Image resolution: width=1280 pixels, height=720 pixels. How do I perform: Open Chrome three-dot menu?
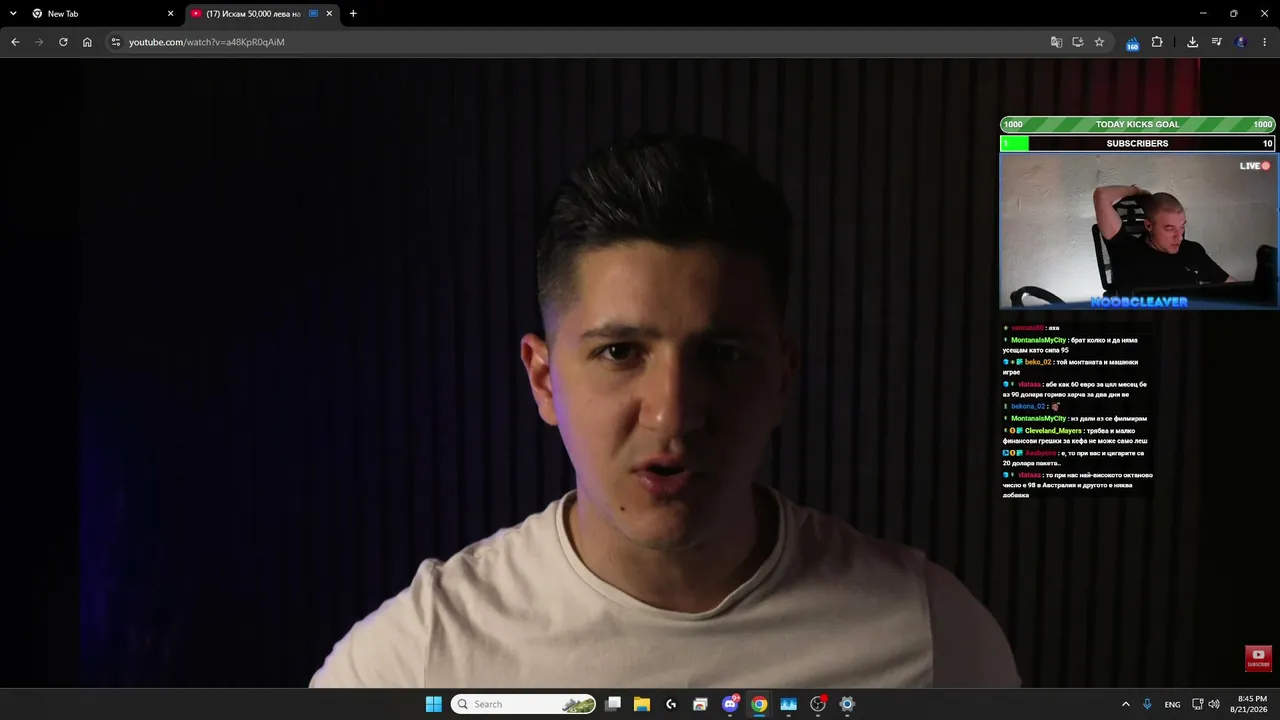pos(1265,42)
